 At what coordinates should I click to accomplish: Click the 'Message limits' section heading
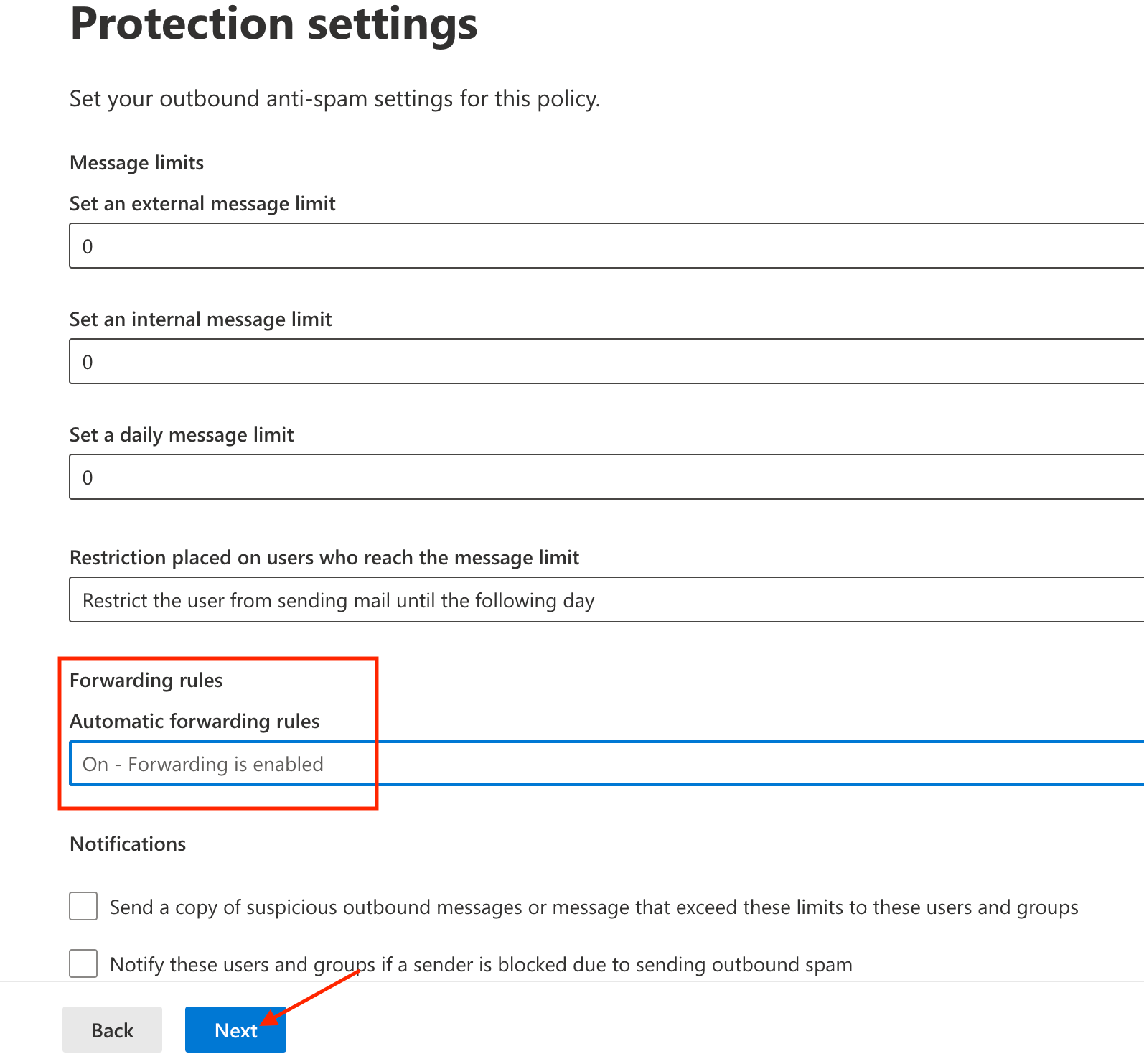pyautogui.click(x=136, y=163)
